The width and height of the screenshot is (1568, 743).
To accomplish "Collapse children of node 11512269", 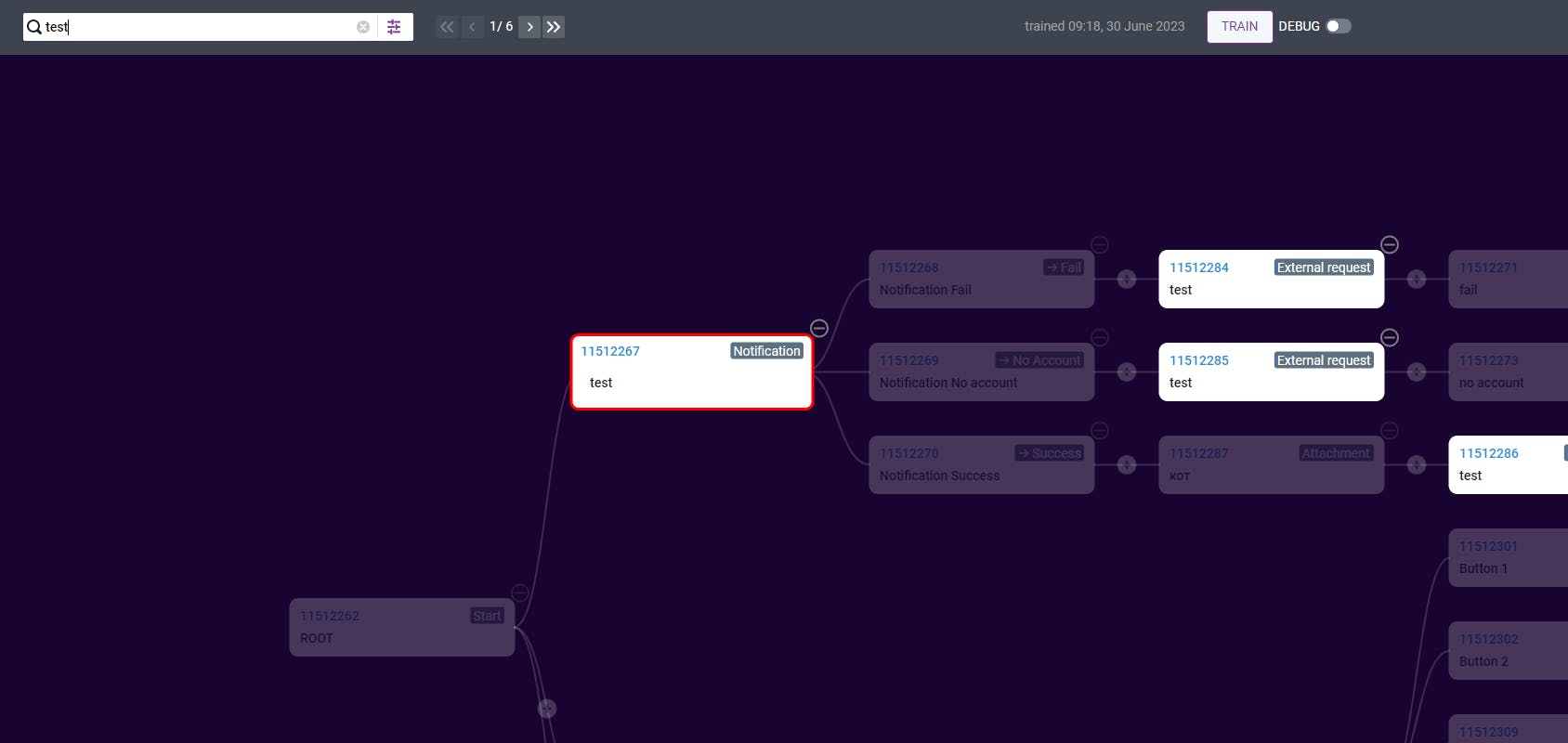I will (x=1100, y=337).
